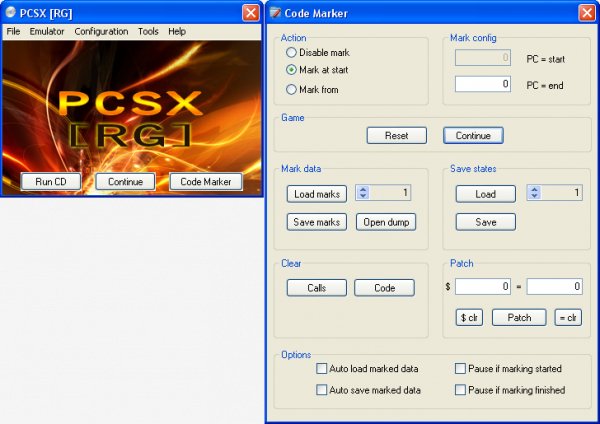This screenshot has width=600, height=424.
Task: Open the Help menu
Action: tap(177, 31)
